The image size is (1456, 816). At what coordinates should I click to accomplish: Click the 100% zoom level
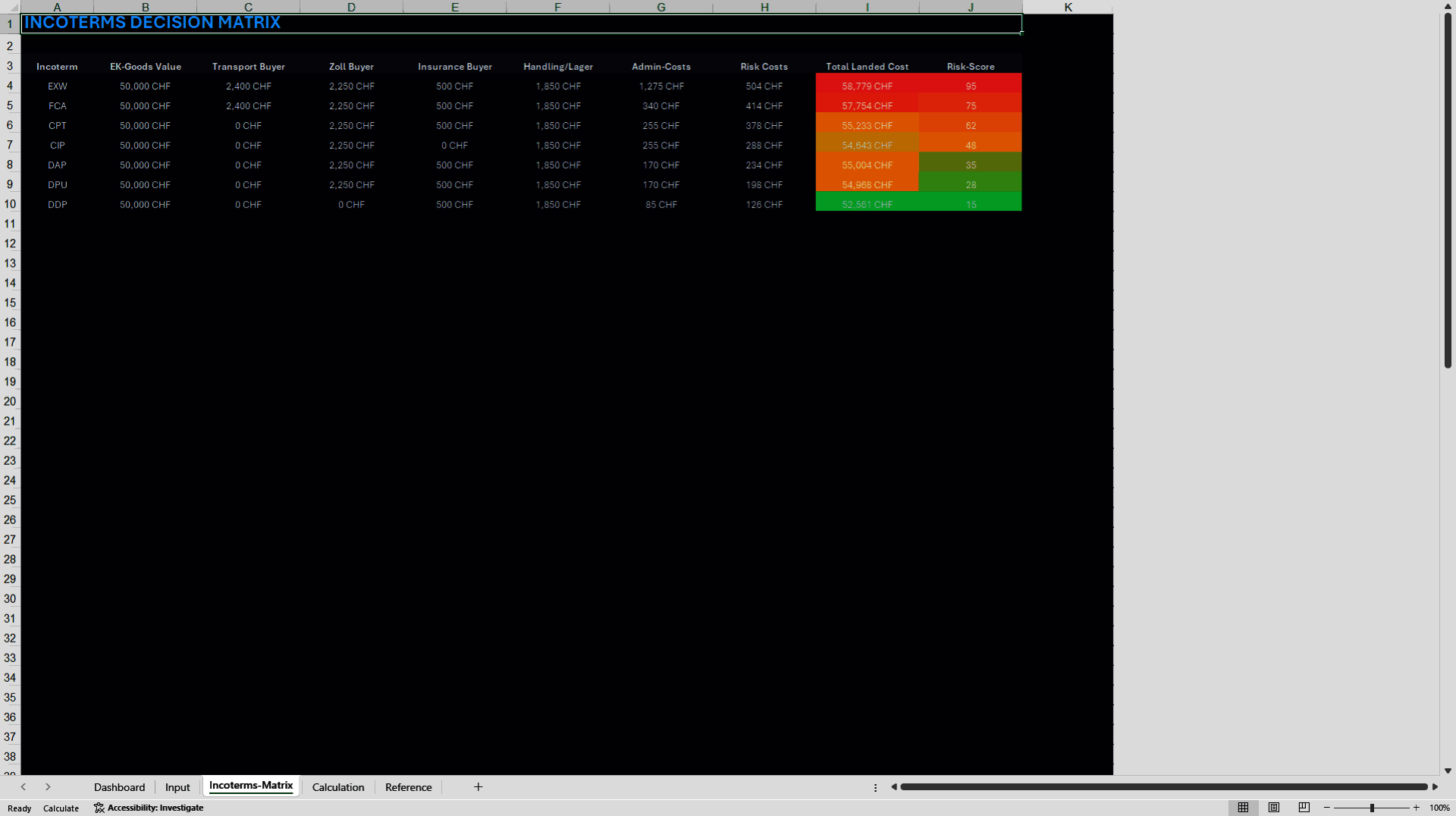[1439, 808]
